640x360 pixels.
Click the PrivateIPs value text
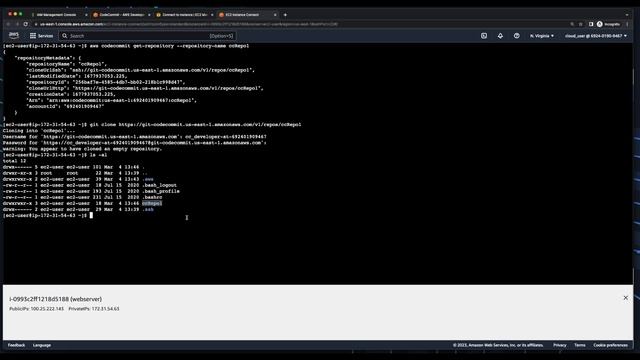105,309
